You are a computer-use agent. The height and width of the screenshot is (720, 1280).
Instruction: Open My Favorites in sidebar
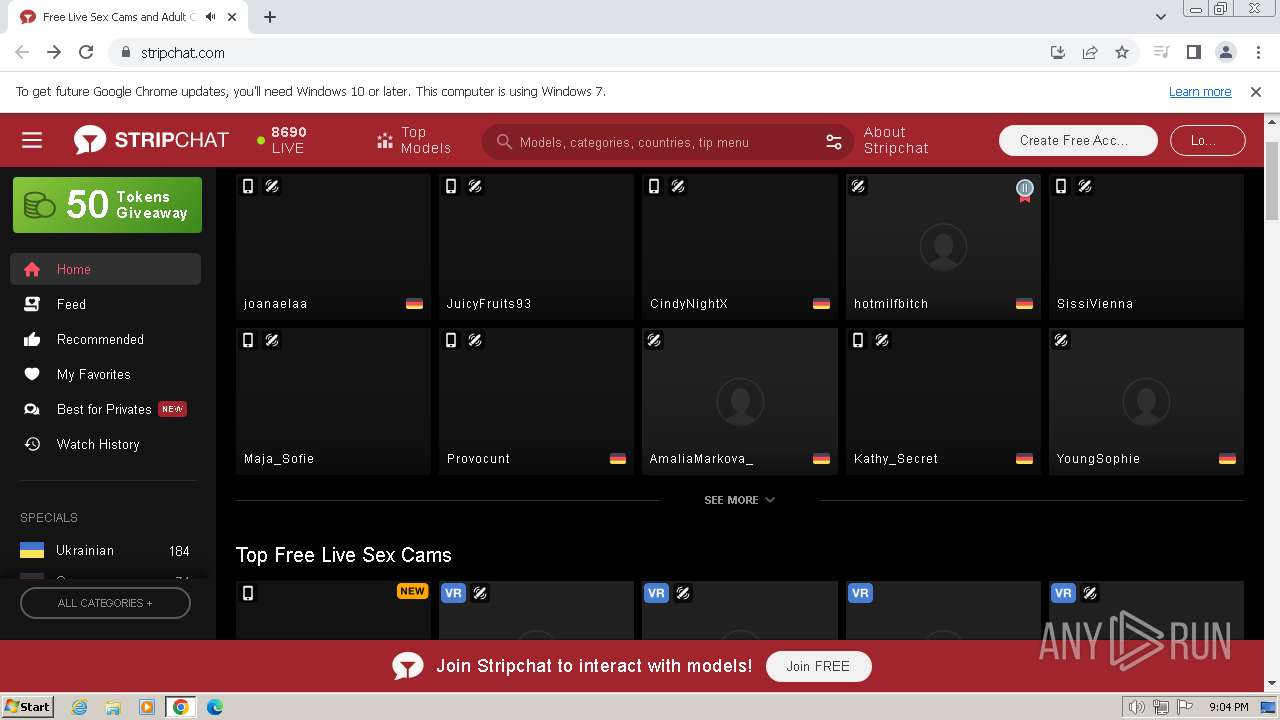[x=106, y=374]
